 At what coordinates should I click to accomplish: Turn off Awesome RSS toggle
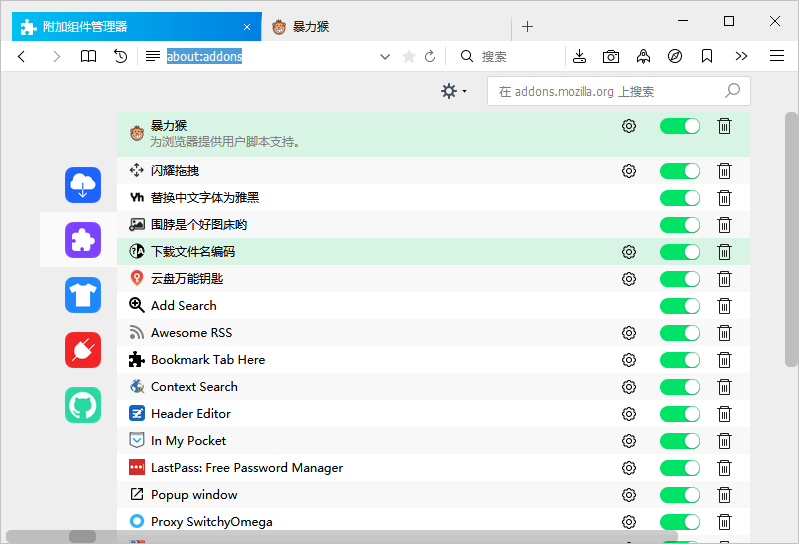coord(680,333)
